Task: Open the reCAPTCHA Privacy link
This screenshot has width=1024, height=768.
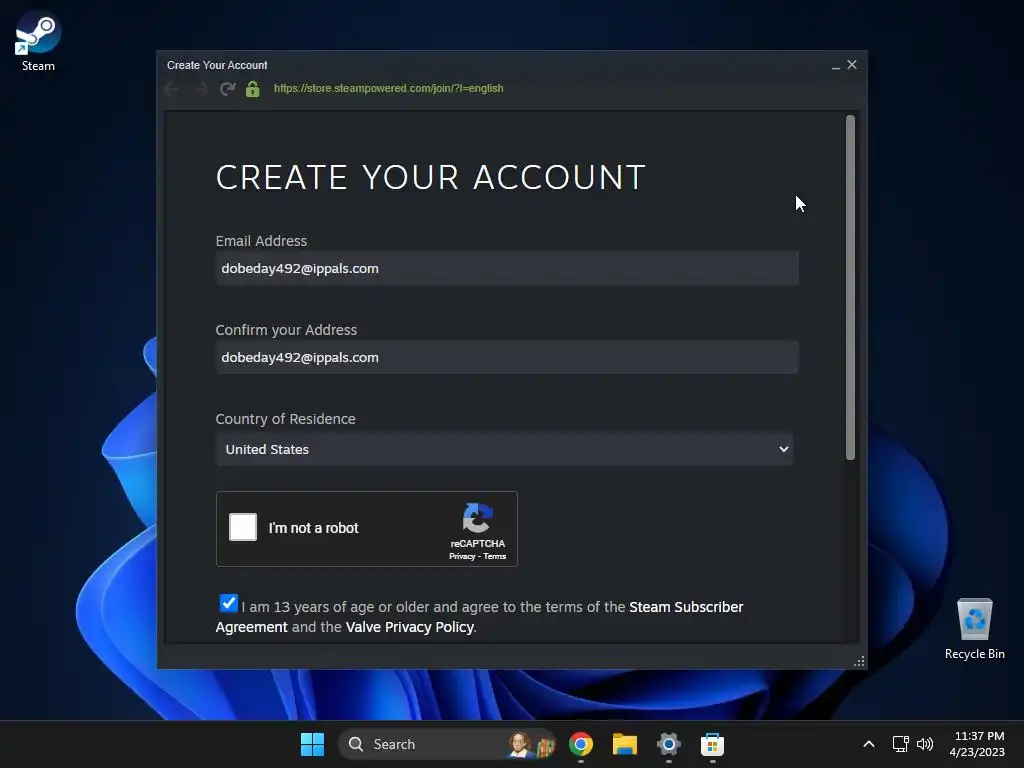Action: 462,556
